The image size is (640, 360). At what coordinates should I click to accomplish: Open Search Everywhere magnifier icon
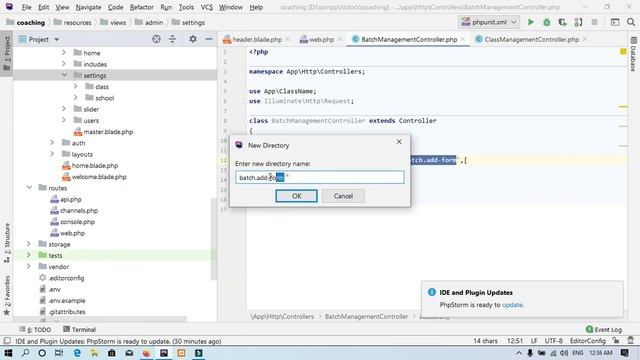click(631, 22)
